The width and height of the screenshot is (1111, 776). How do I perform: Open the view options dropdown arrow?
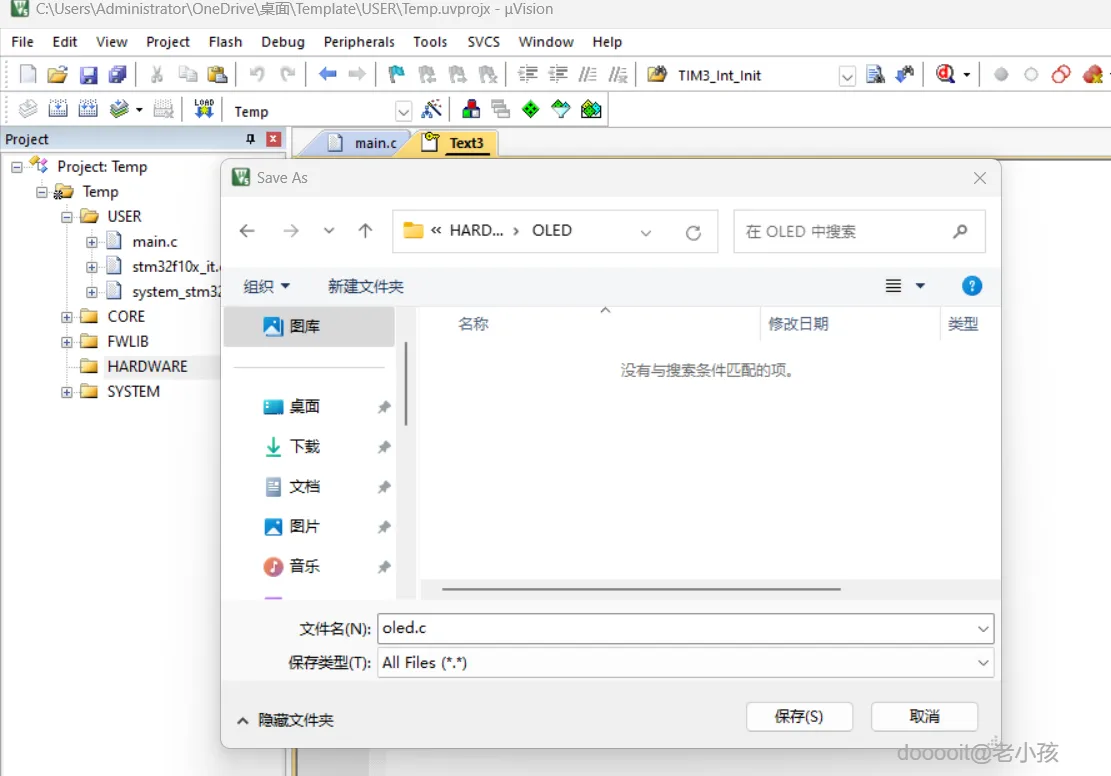[920, 286]
